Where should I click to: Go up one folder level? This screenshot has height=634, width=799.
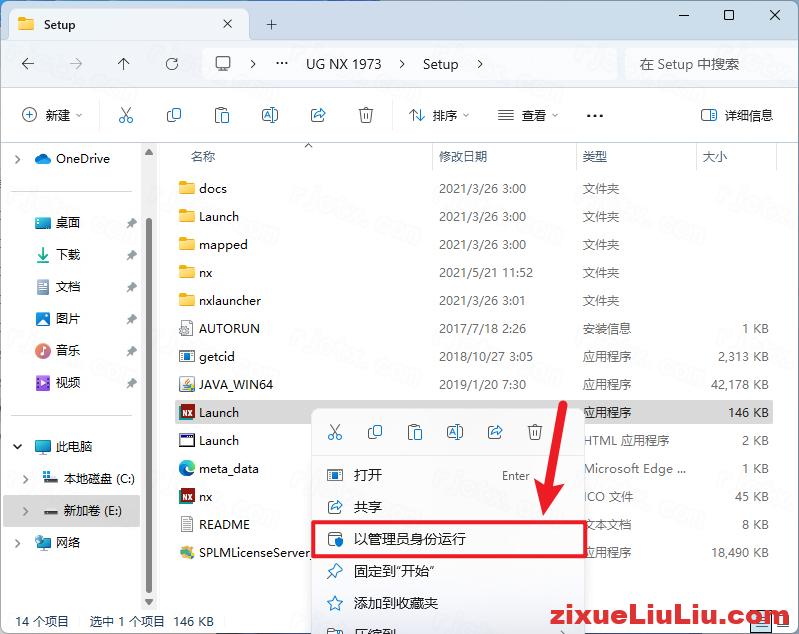(123, 64)
